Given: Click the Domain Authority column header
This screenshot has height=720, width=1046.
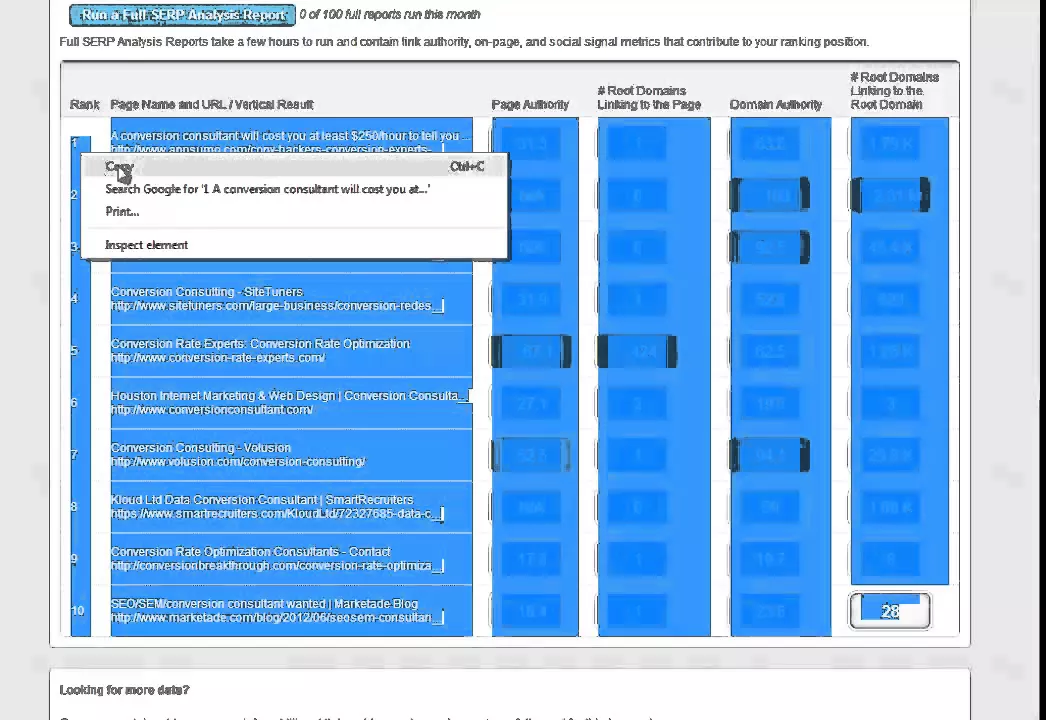Looking at the screenshot, I should pos(776,105).
